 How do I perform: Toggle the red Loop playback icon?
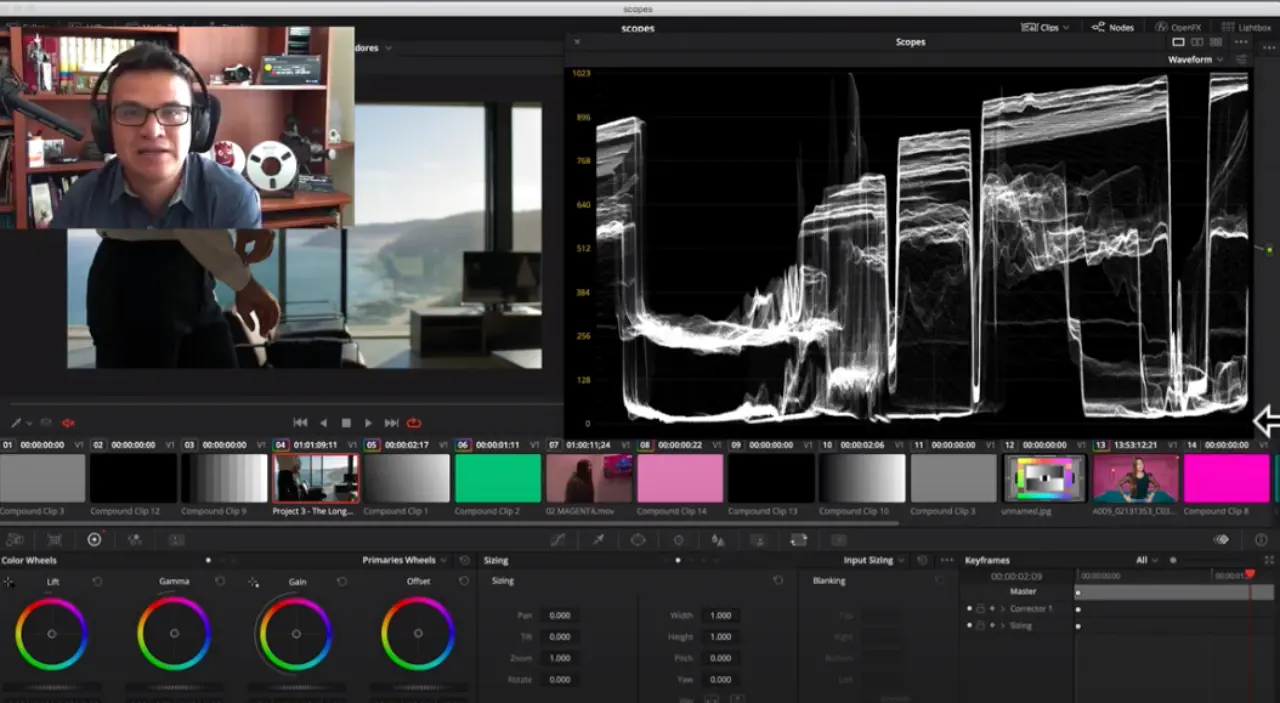pos(414,423)
